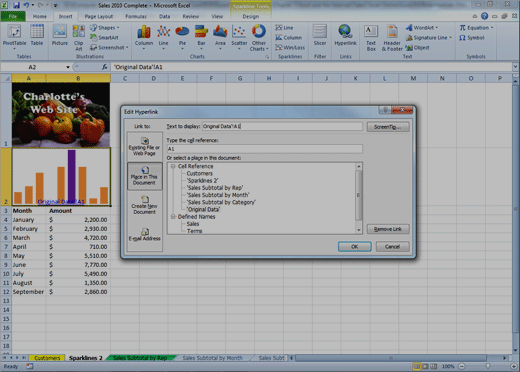
Task: Open the Customers worksheet tab
Action: click(x=47, y=358)
